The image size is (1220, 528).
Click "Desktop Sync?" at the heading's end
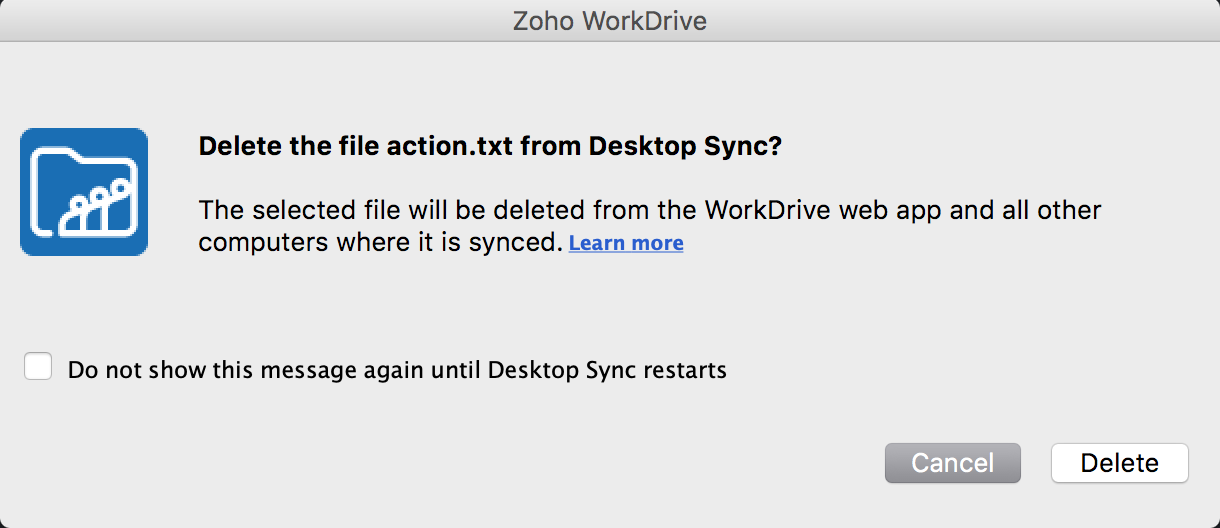click(x=685, y=146)
